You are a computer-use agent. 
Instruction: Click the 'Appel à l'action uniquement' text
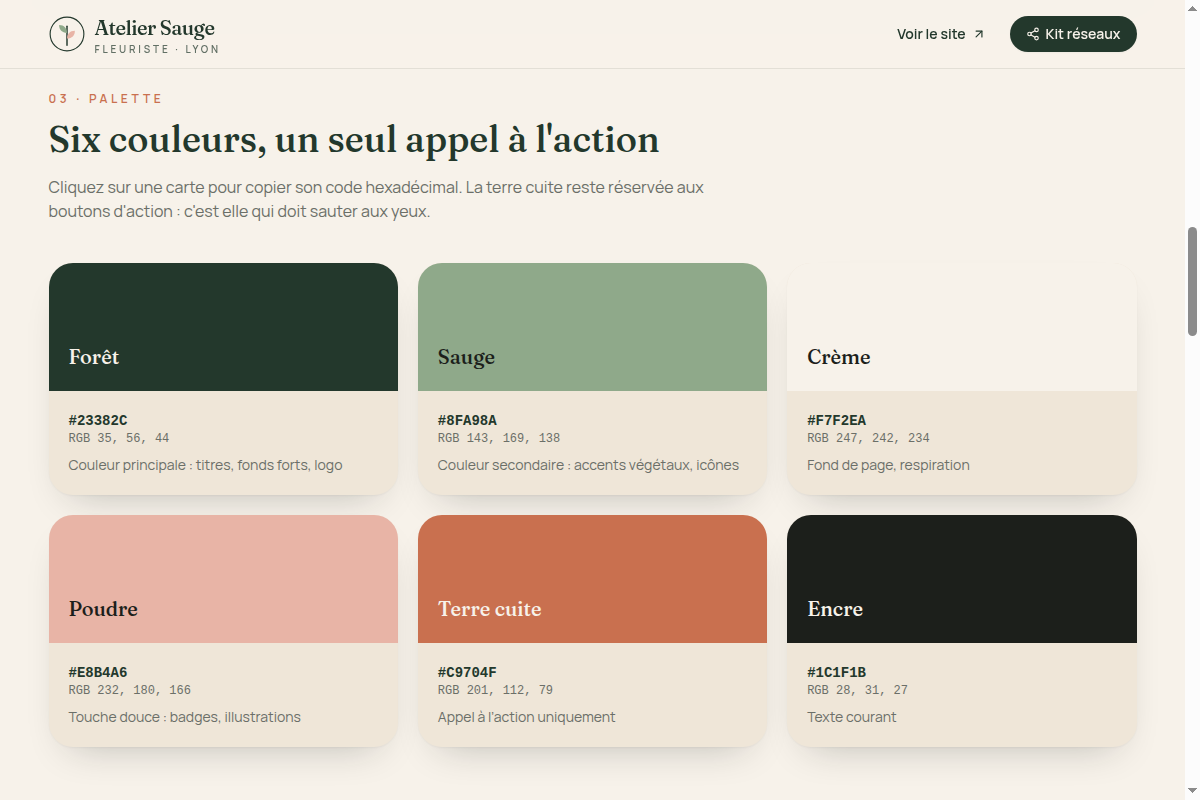[526, 717]
